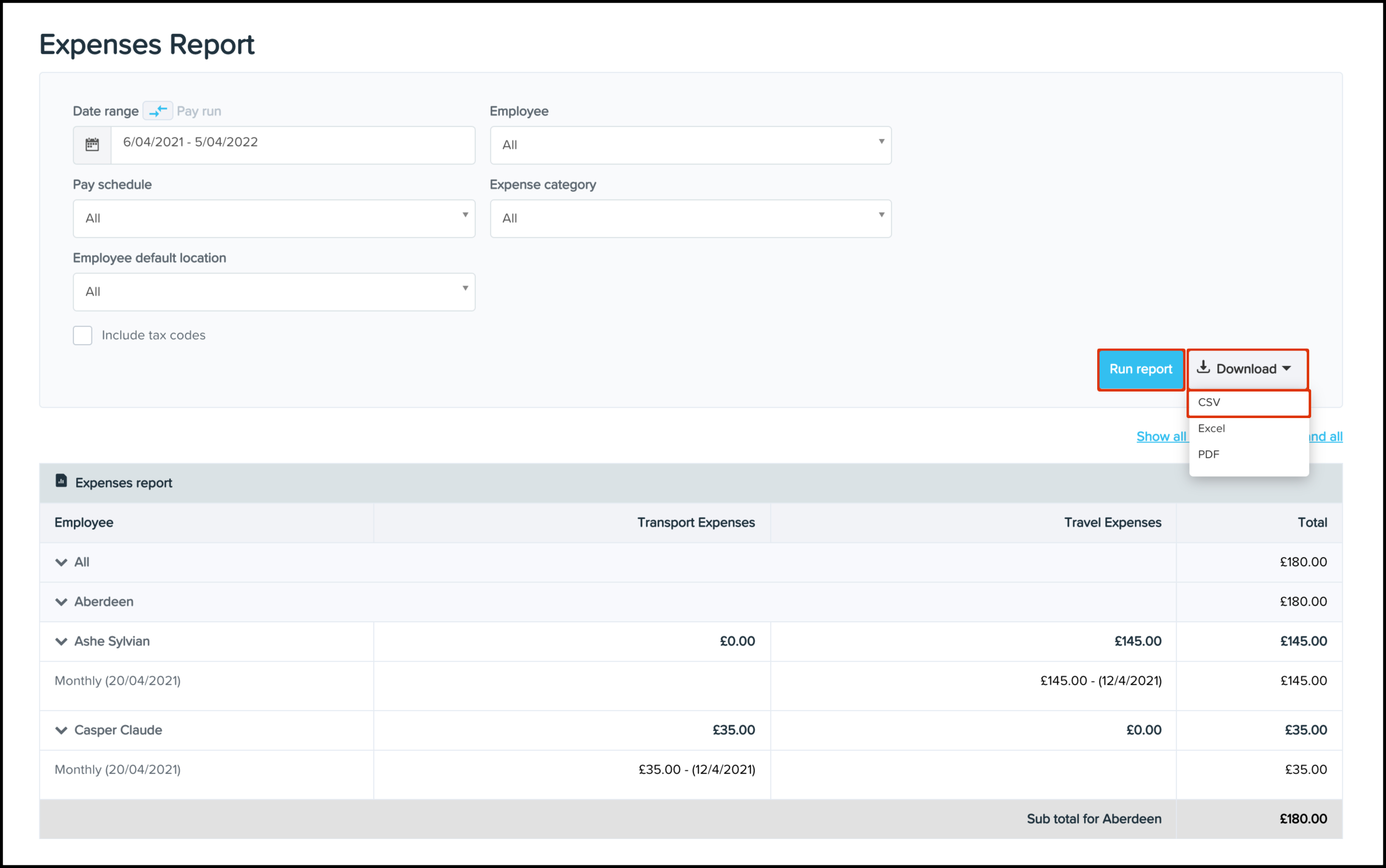Choose PDF download format

click(1209, 455)
